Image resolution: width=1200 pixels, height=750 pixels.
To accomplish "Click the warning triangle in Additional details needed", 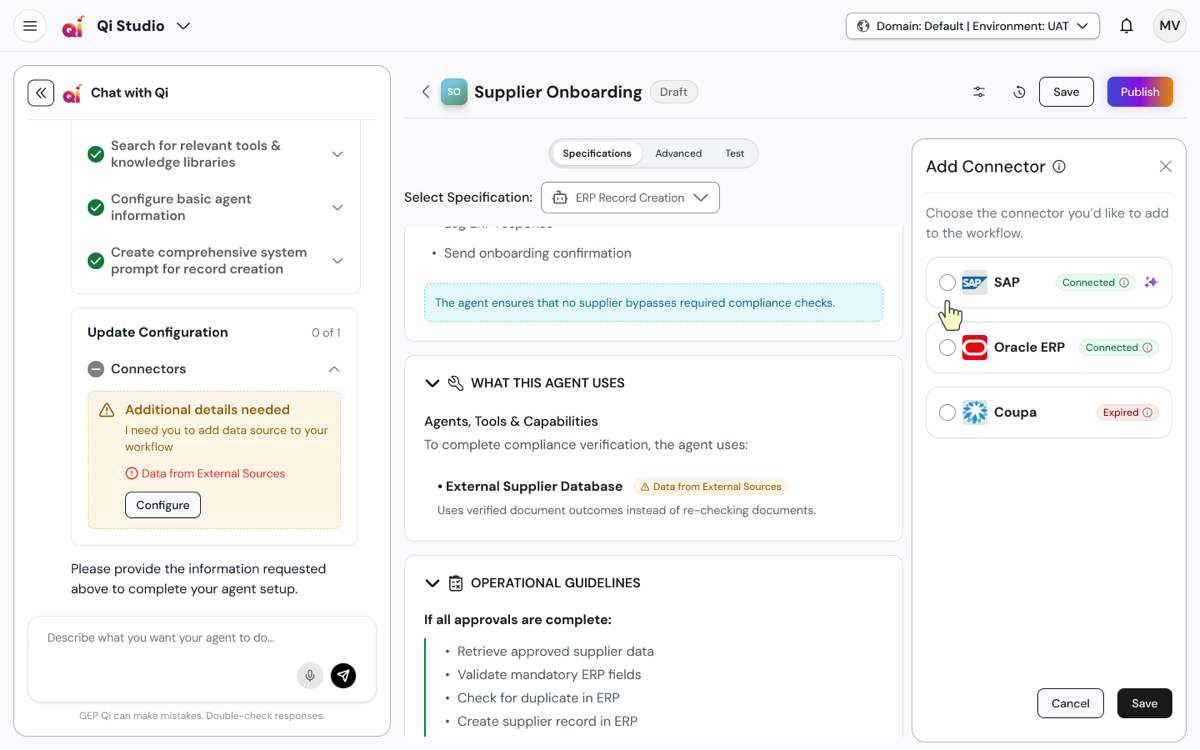I will click(x=107, y=410).
